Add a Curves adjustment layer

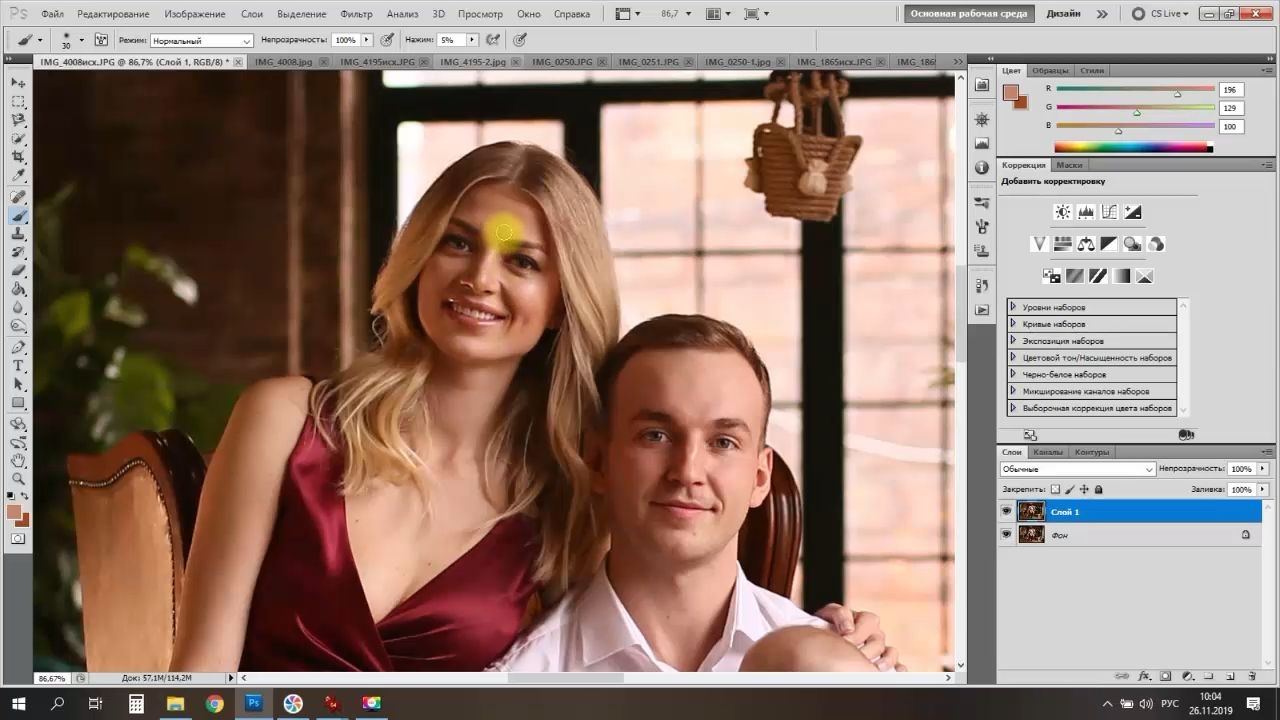click(x=1109, y=212)
